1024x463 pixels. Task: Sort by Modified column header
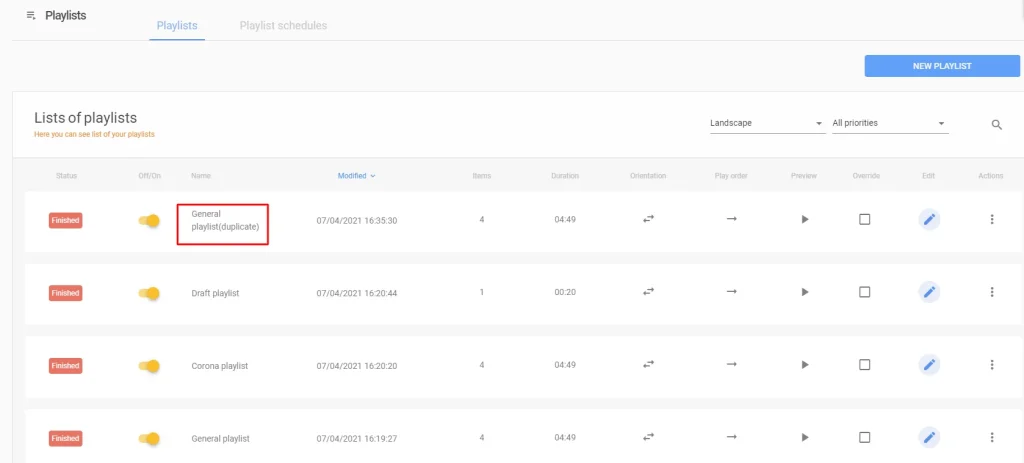(357, 176)
